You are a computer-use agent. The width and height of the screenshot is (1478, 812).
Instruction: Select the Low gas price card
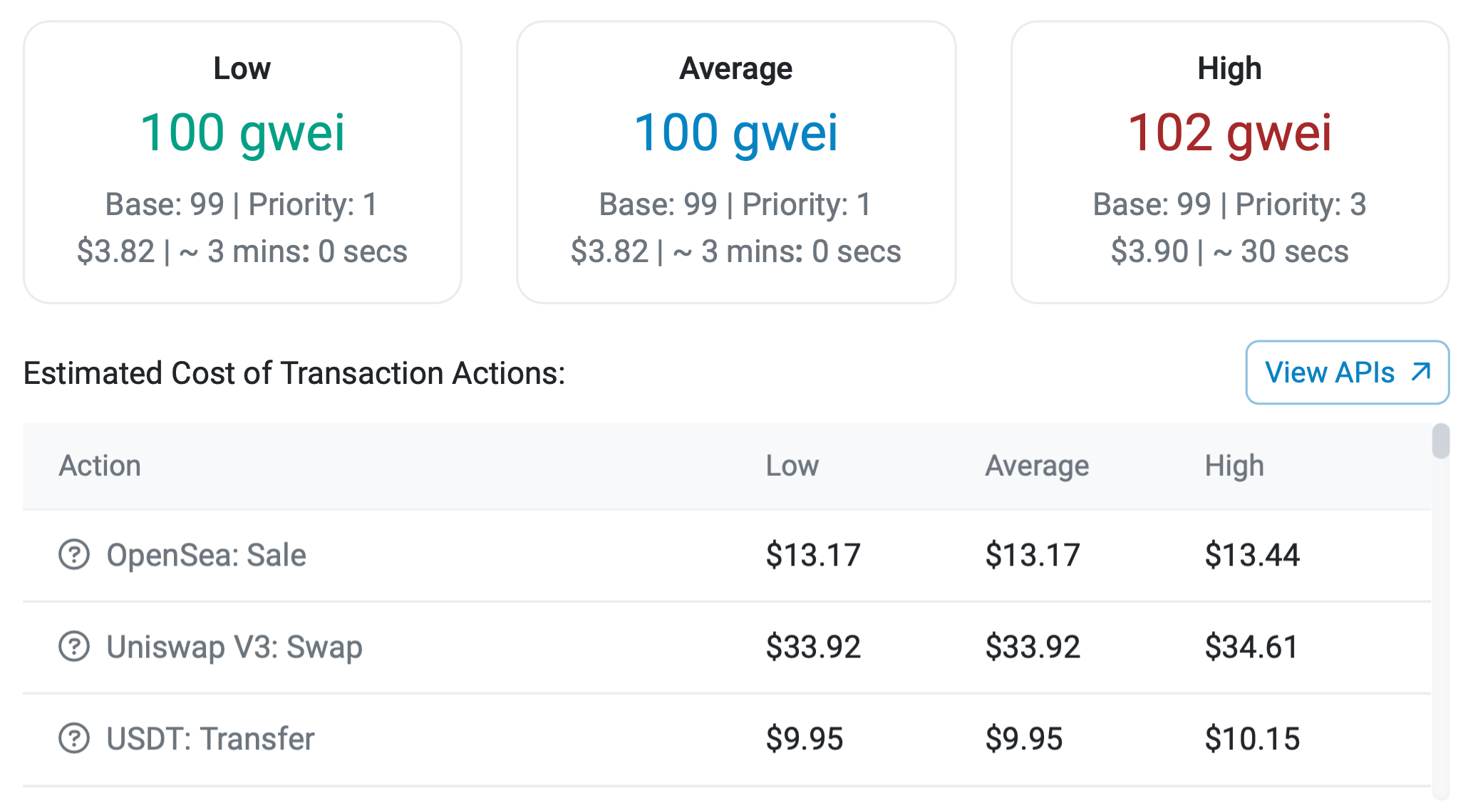(x=242, y=162)
